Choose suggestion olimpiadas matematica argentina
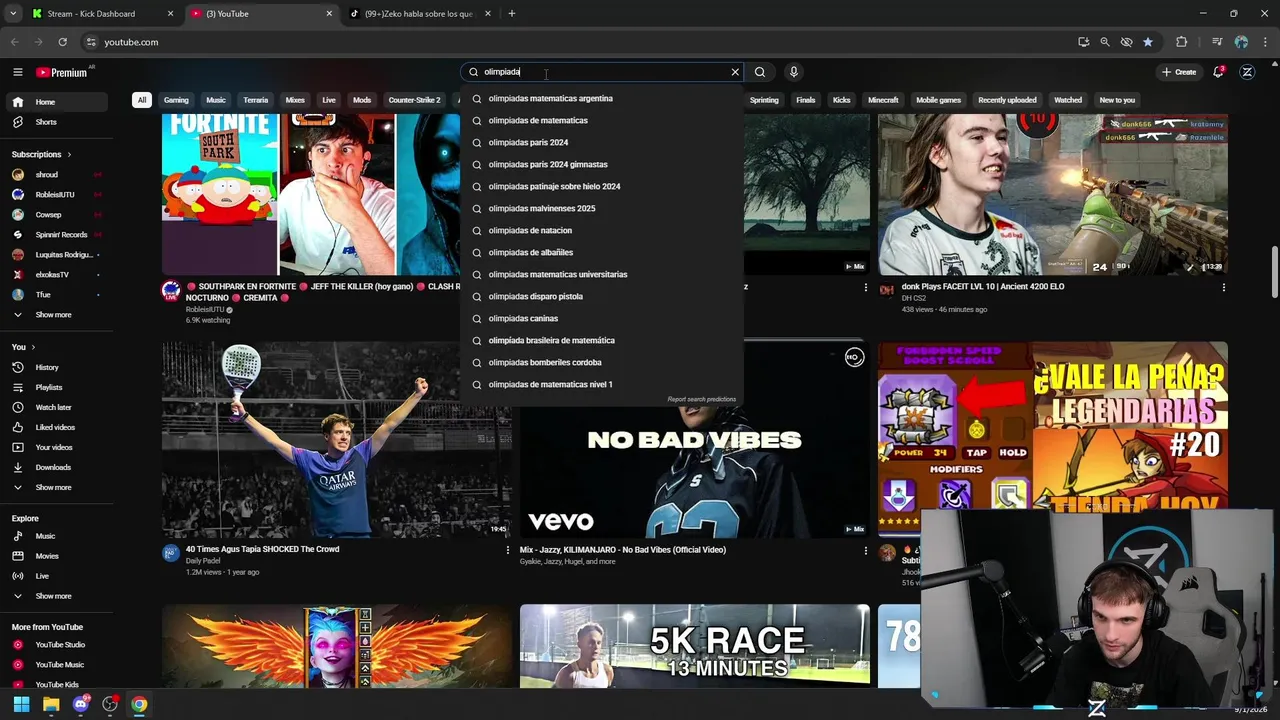Viewport: 1280px width, 720px height. click(x=602, y=98)
